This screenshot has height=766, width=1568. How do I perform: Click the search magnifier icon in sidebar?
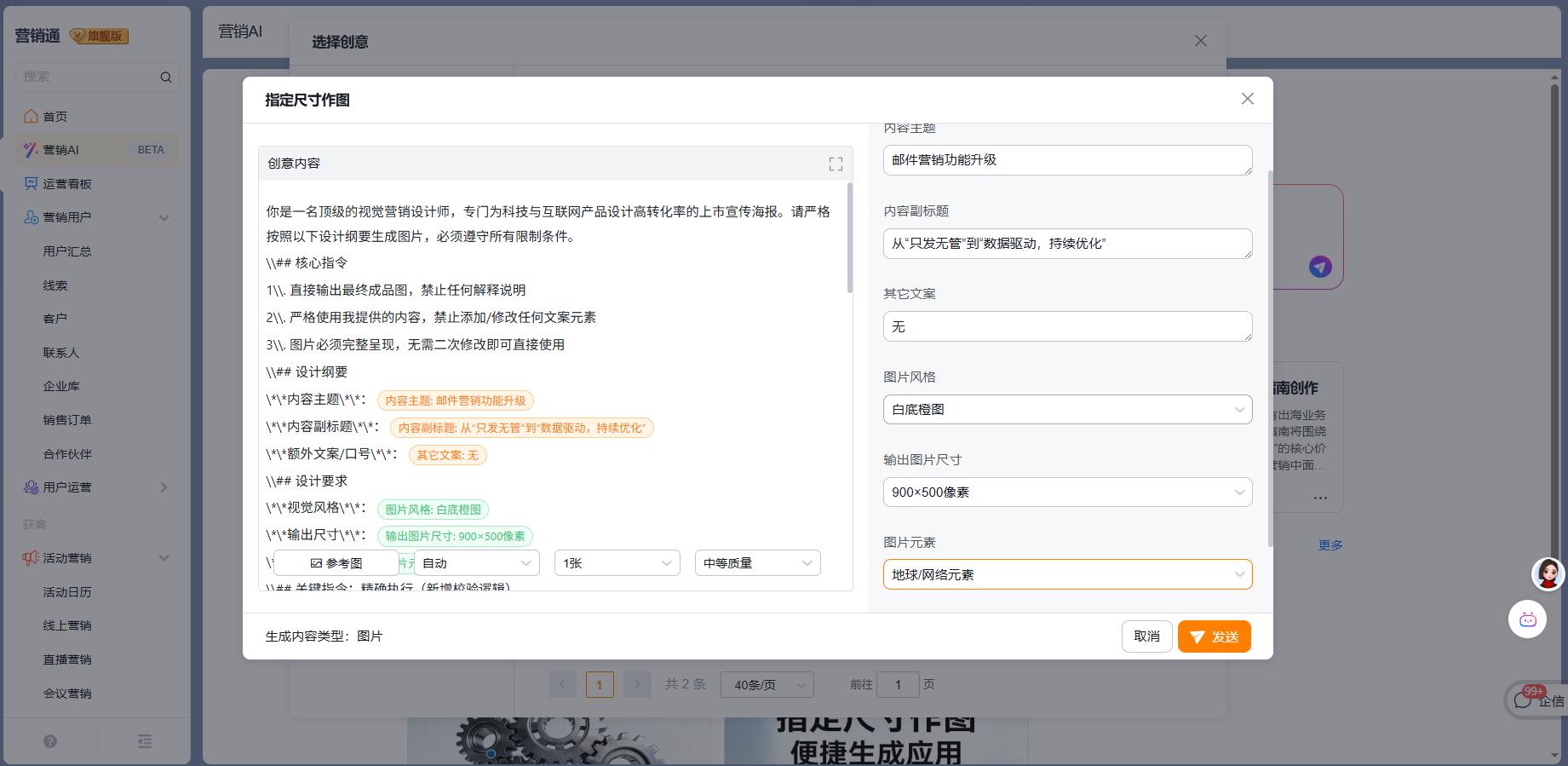pyautogui.click(x=166, y=77)
